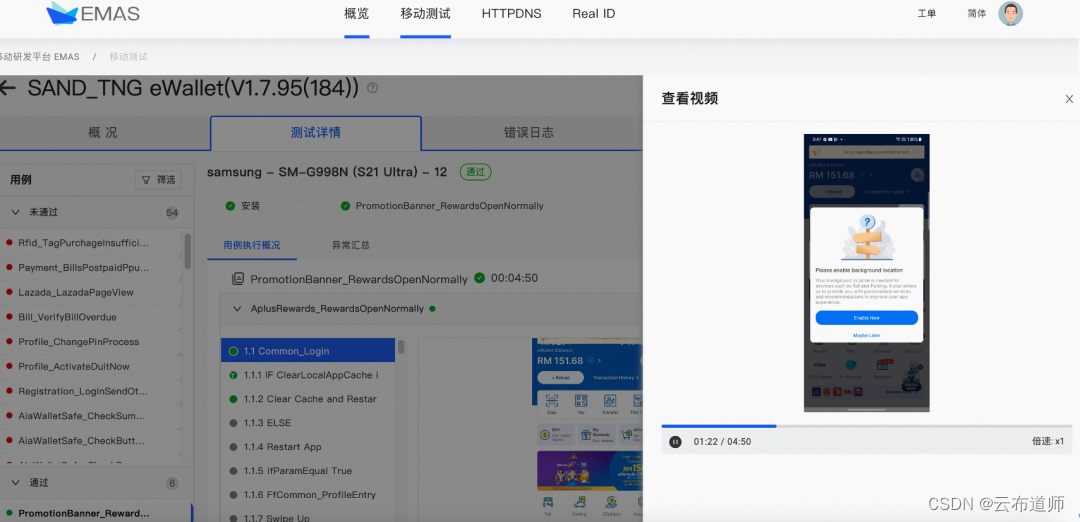1080x522 pixels.
Task: Click the 移动研发平台 EMAS breadcrumb
Action: 40,56
